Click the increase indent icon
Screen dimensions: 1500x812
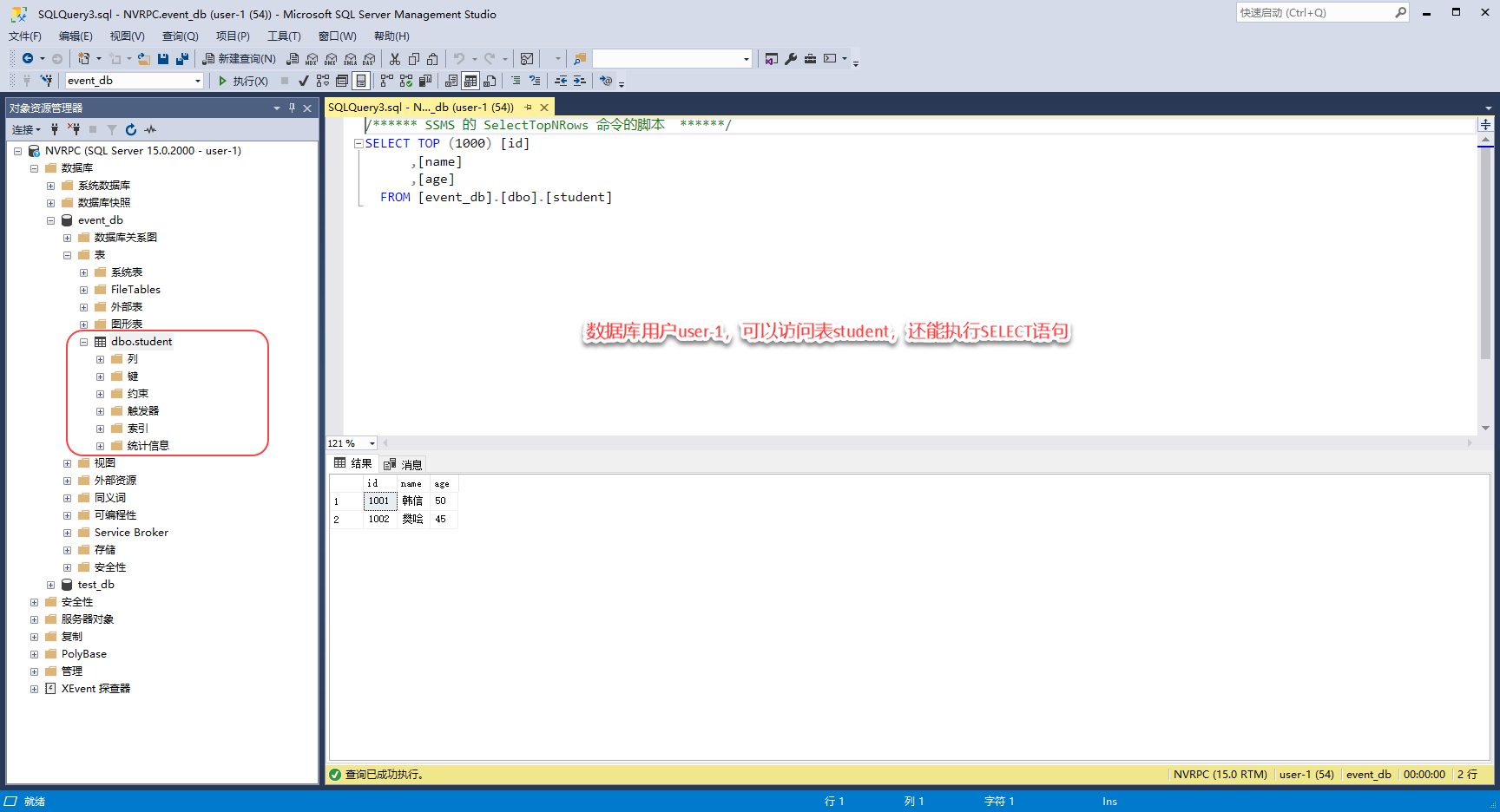[580, 81]
